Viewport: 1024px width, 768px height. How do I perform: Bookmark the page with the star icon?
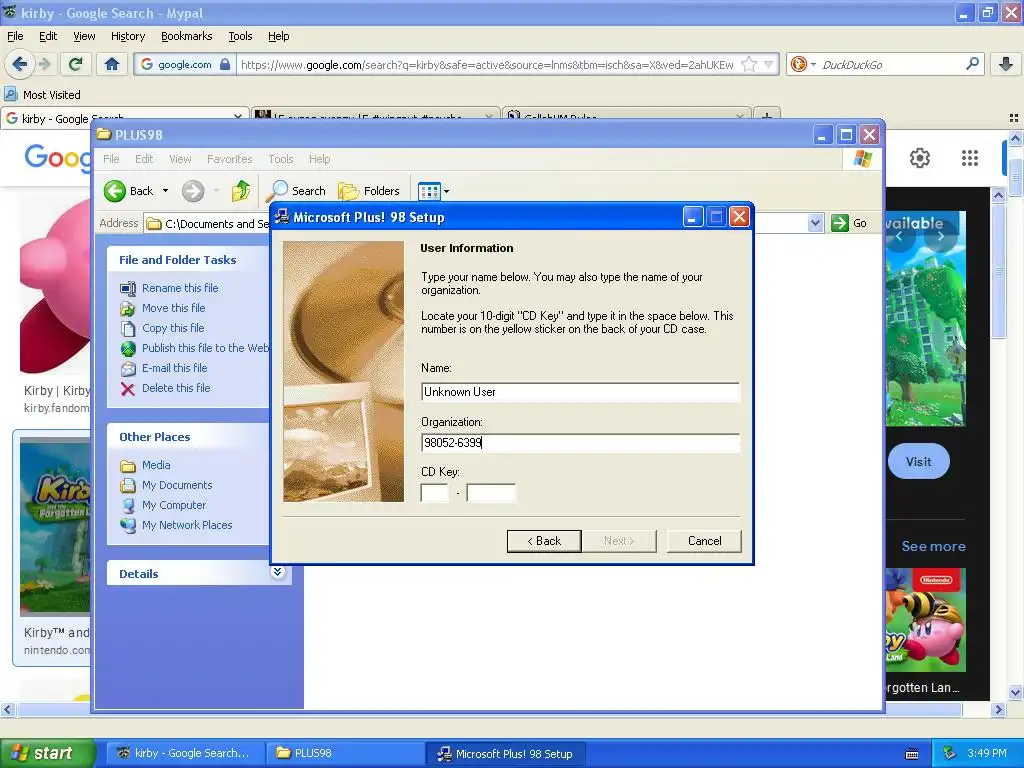[x=749, y=64]
